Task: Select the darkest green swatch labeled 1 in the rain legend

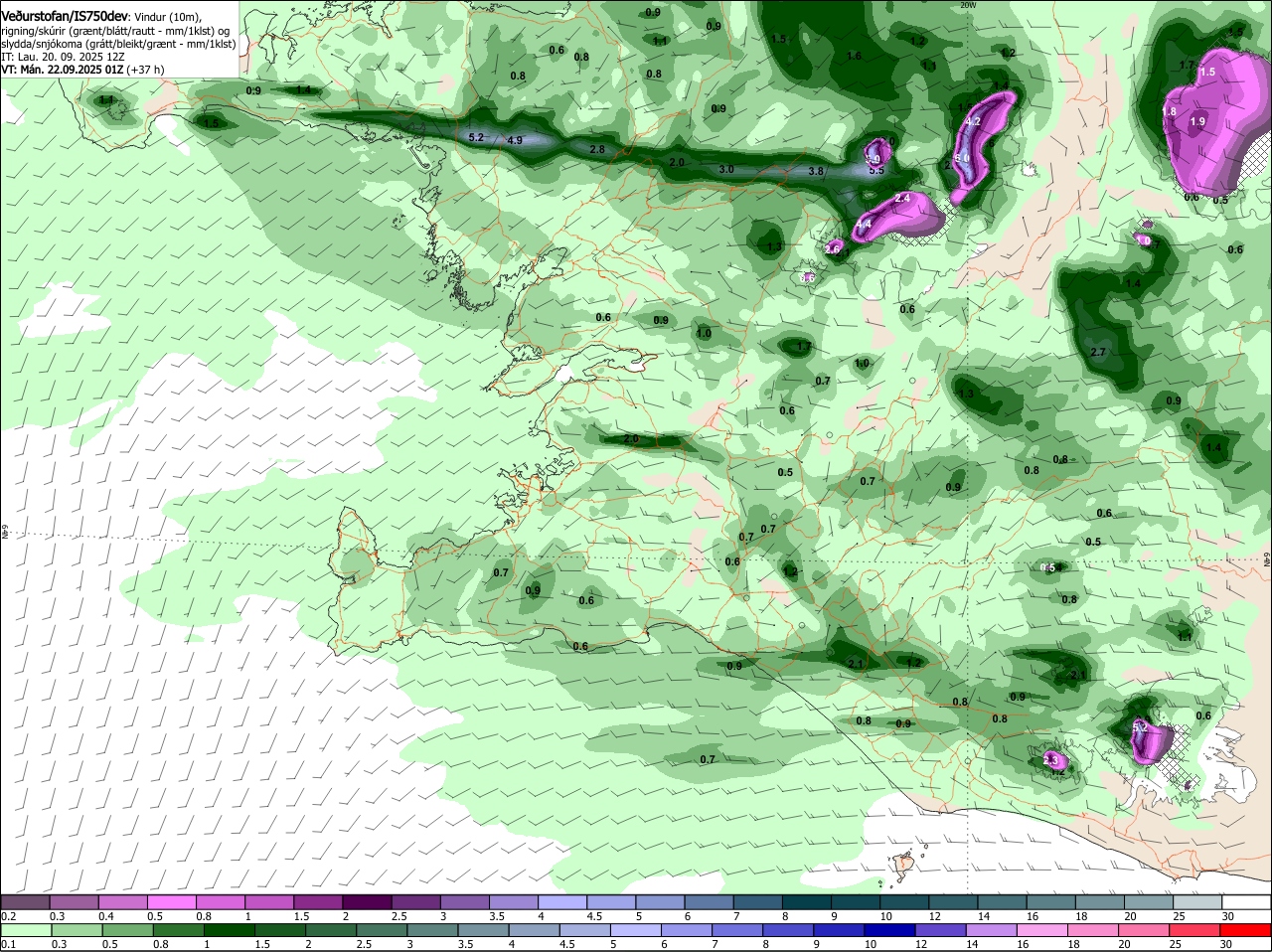Action: pyautogui.click(x=229, y=930)
